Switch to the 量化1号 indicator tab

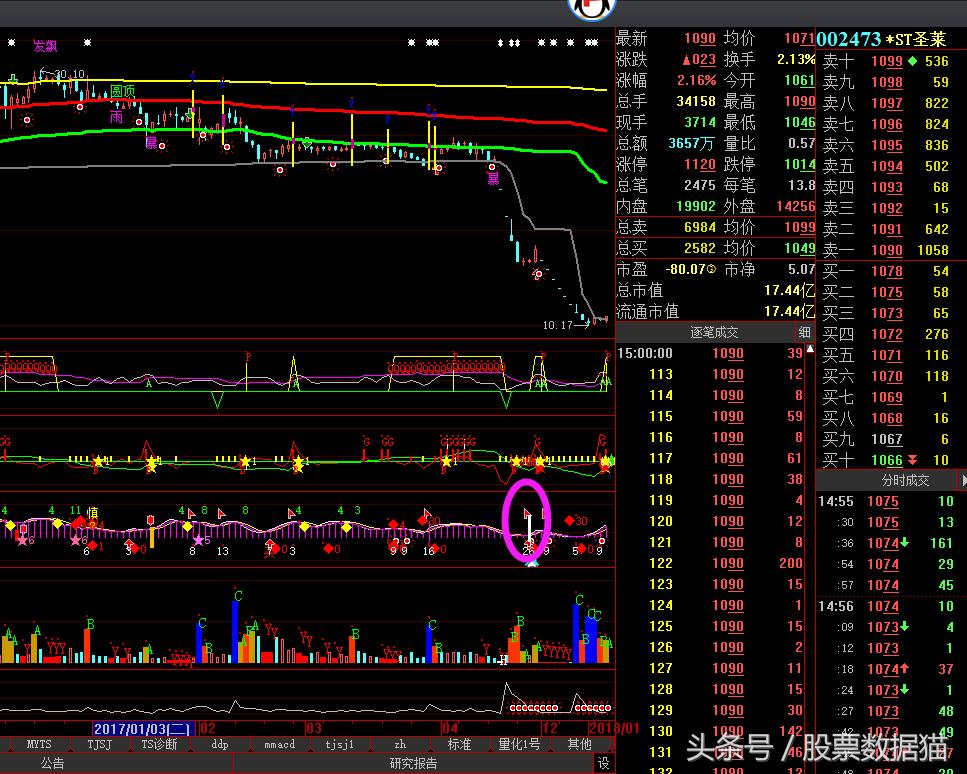pos(519,744)
